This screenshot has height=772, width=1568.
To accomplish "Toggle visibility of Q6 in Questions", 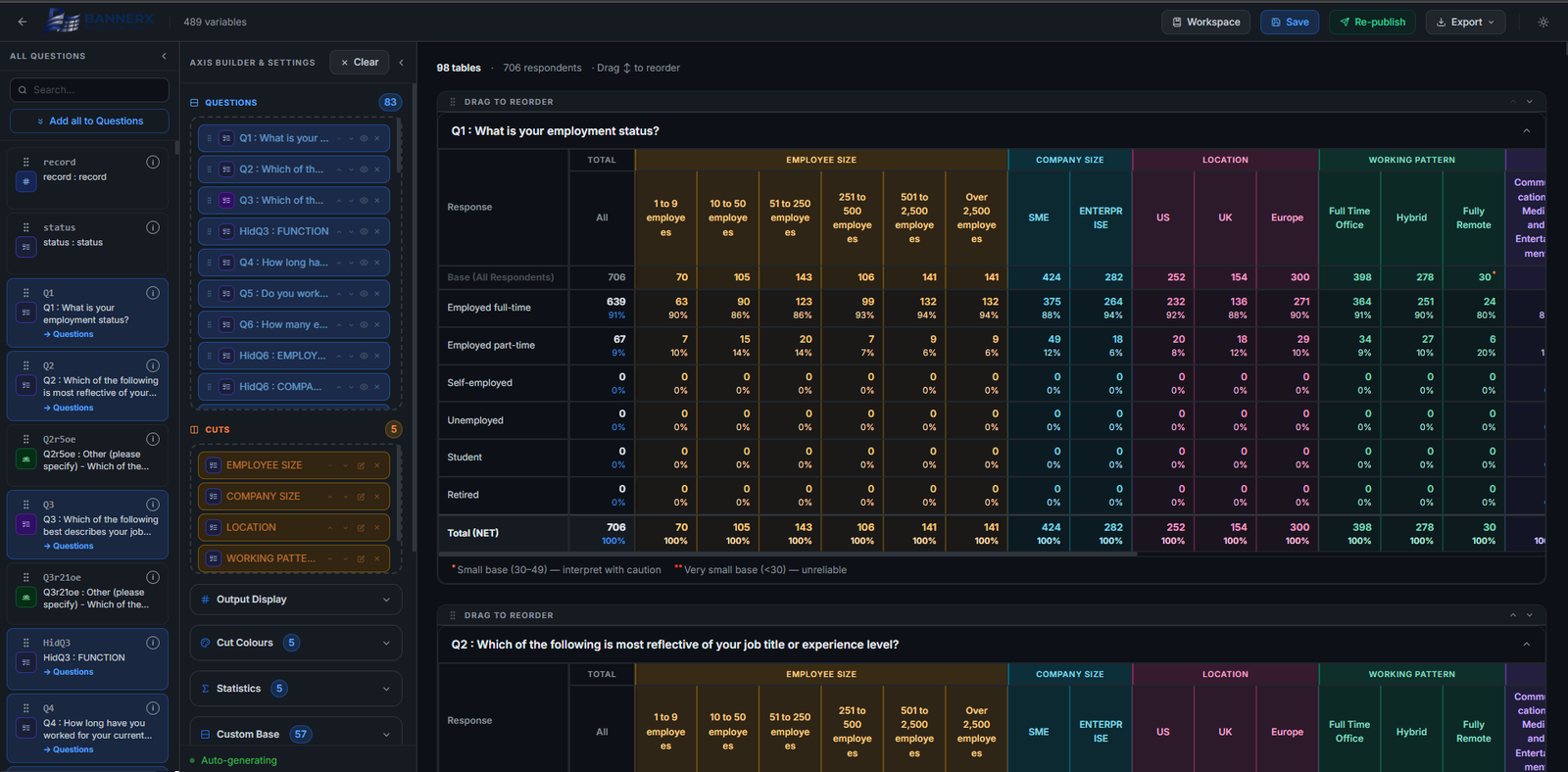I will pyautogui.click(x=364, y=324).
